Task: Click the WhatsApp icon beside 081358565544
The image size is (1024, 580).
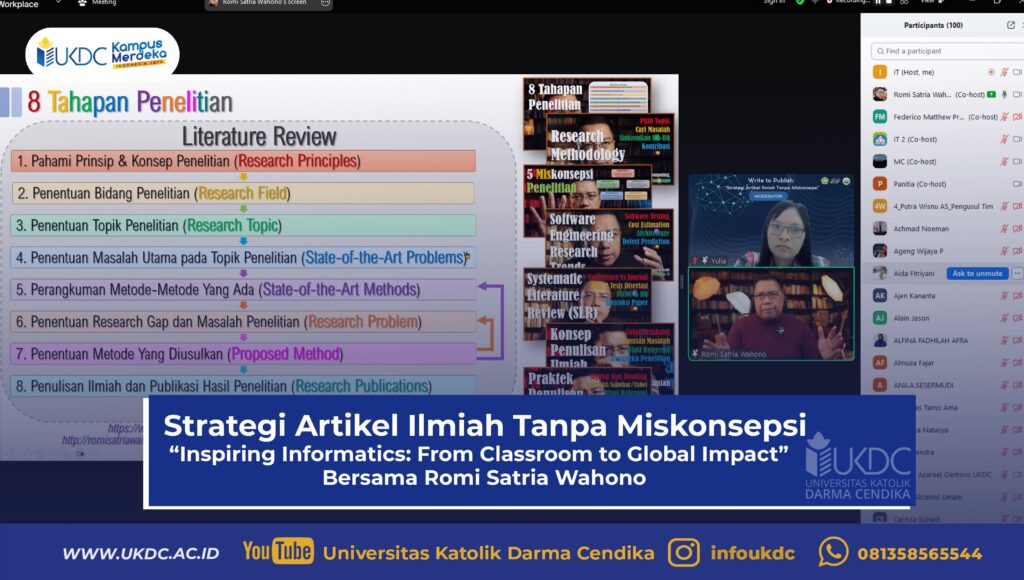Action: click(x=833, y=552)
